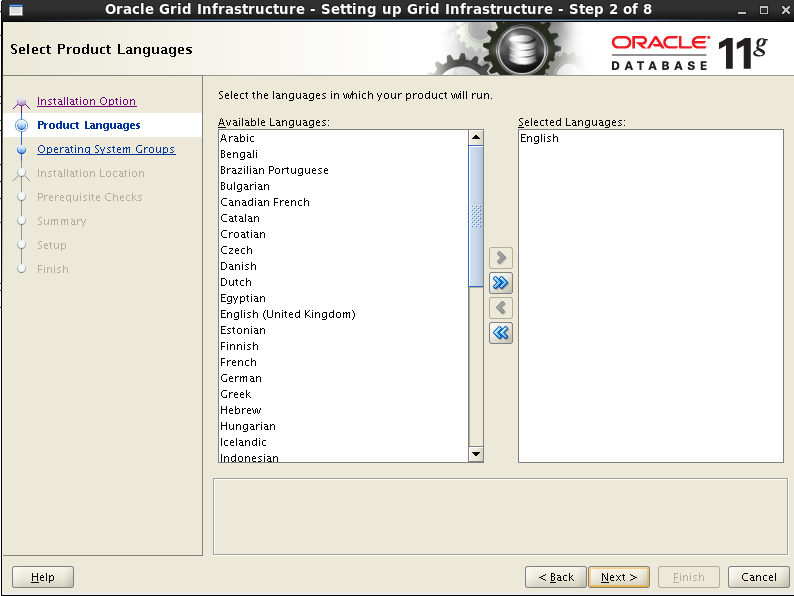Select French in Available Languages

click(x=344, y=362)
